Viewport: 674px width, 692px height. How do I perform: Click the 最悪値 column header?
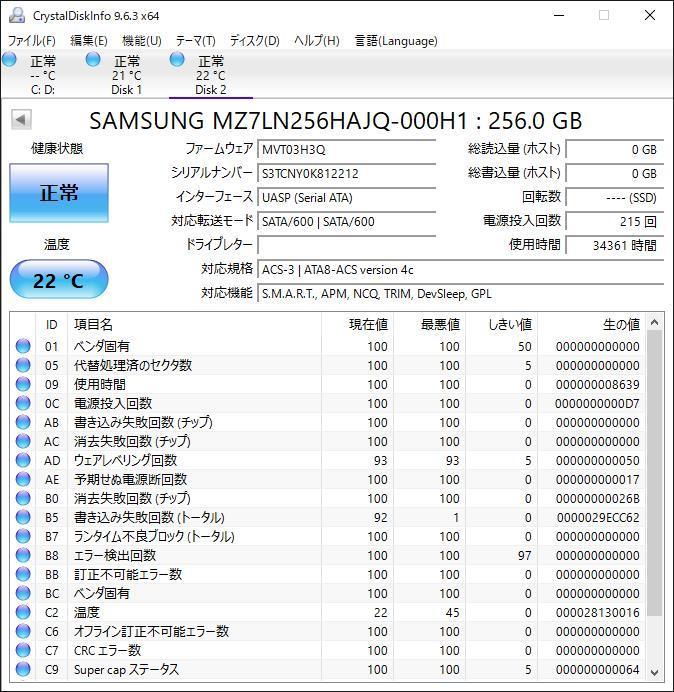[x=429, y=324]
